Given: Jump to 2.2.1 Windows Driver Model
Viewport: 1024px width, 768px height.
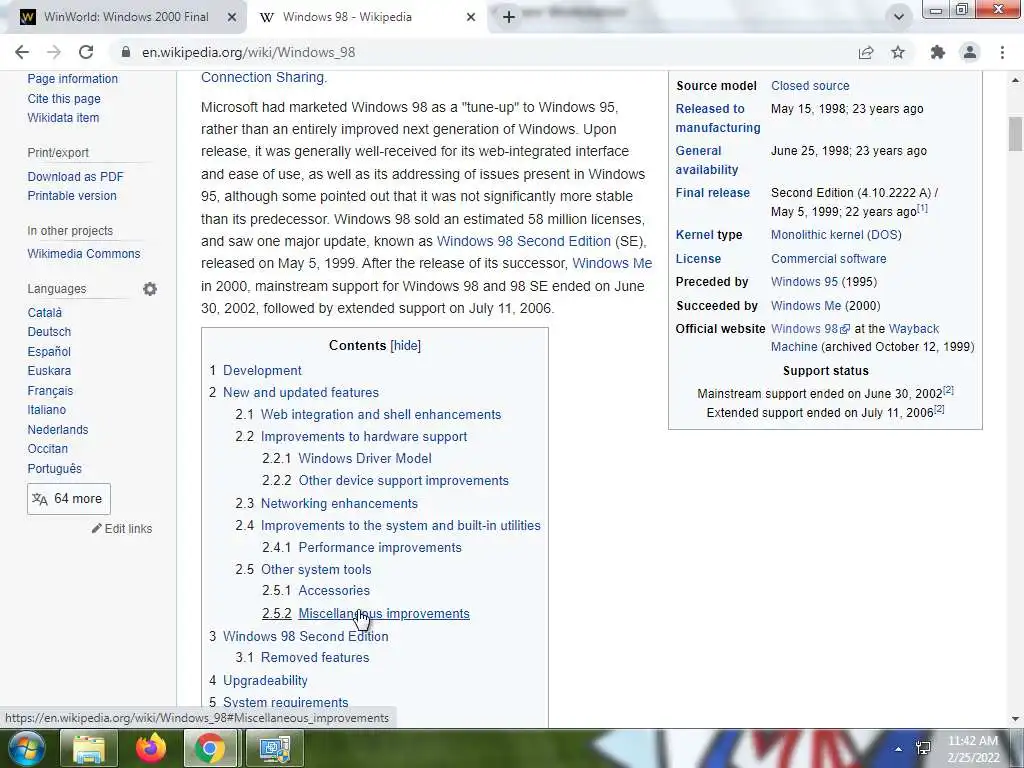Looking at the screenshot, I should click(x=365, y=458).
